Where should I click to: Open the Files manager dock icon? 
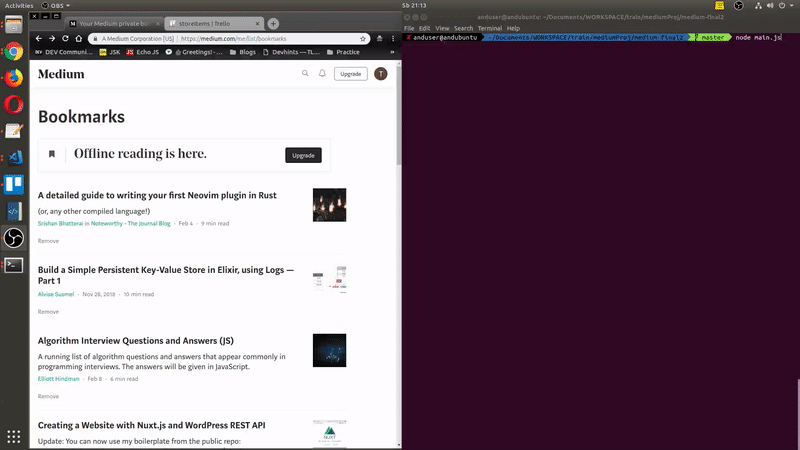[14, 25]
